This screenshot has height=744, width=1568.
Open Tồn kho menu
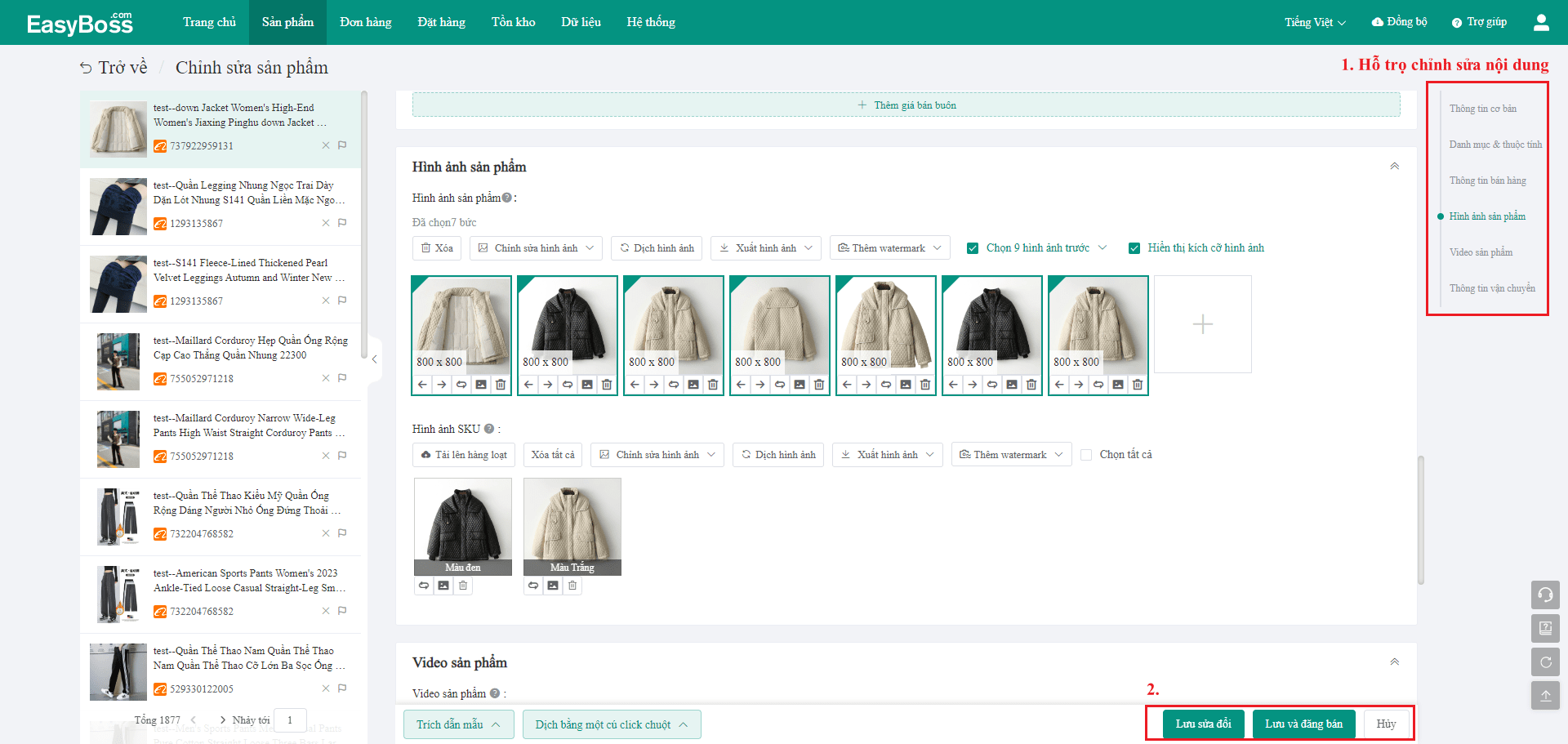[x=514, y=22]
